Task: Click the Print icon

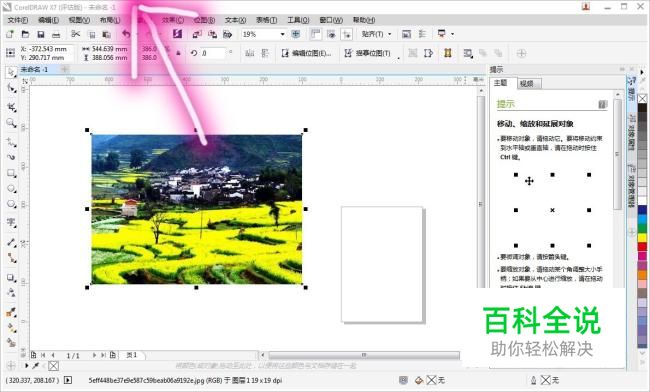Action: click(56, 34)
